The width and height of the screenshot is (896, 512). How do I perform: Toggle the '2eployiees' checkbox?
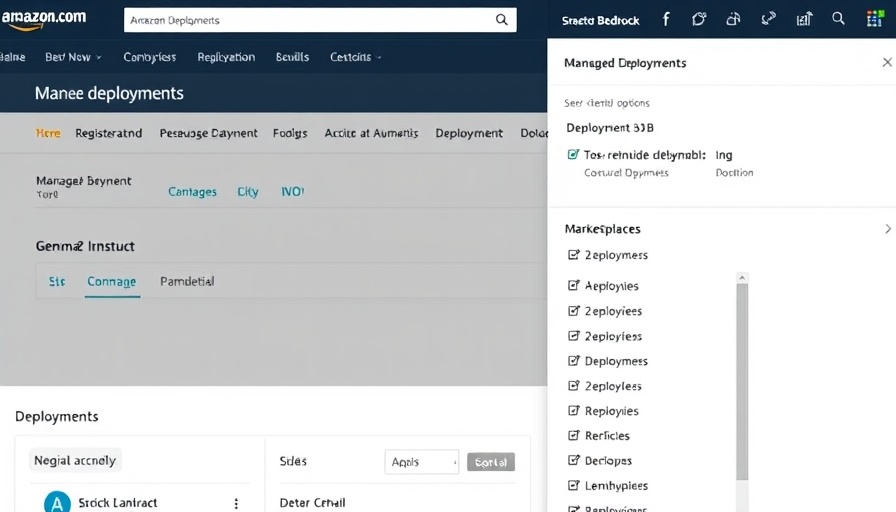(573, 311)
